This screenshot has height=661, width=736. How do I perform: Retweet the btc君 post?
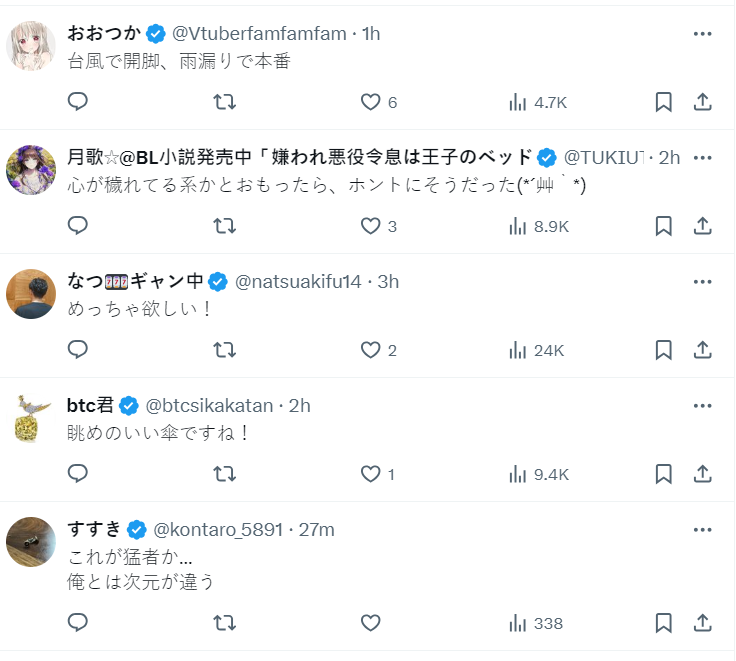click(225, 474)
